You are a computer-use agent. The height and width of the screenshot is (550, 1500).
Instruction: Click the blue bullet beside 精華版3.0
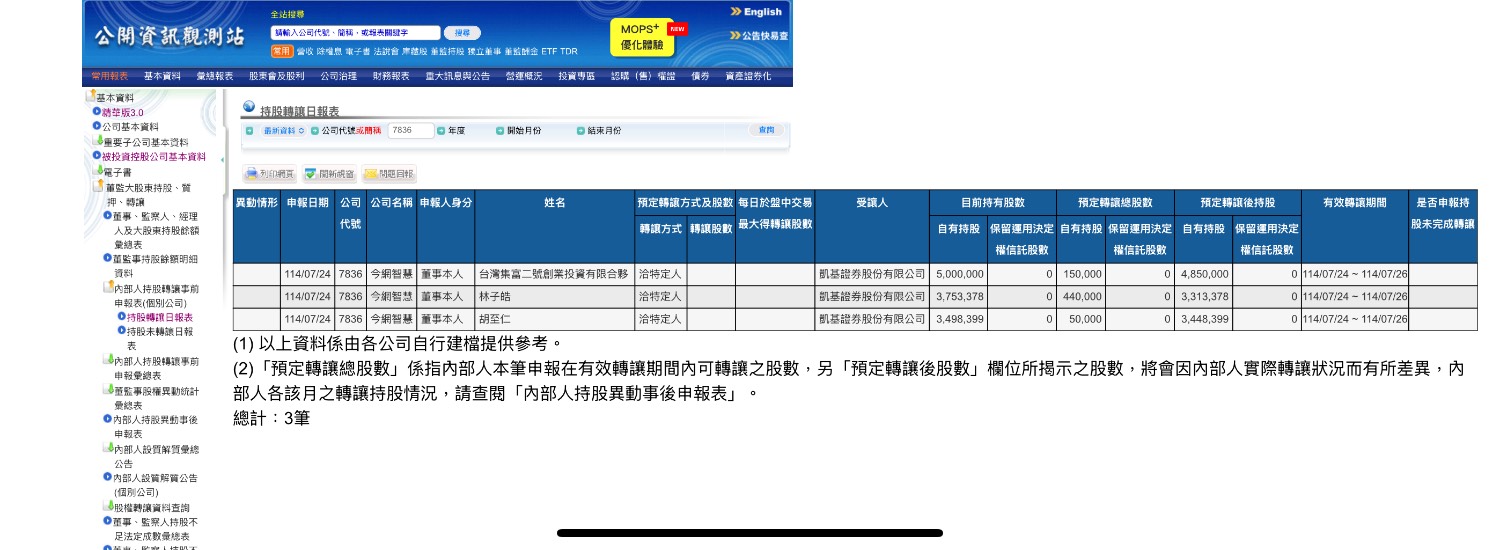97,112
